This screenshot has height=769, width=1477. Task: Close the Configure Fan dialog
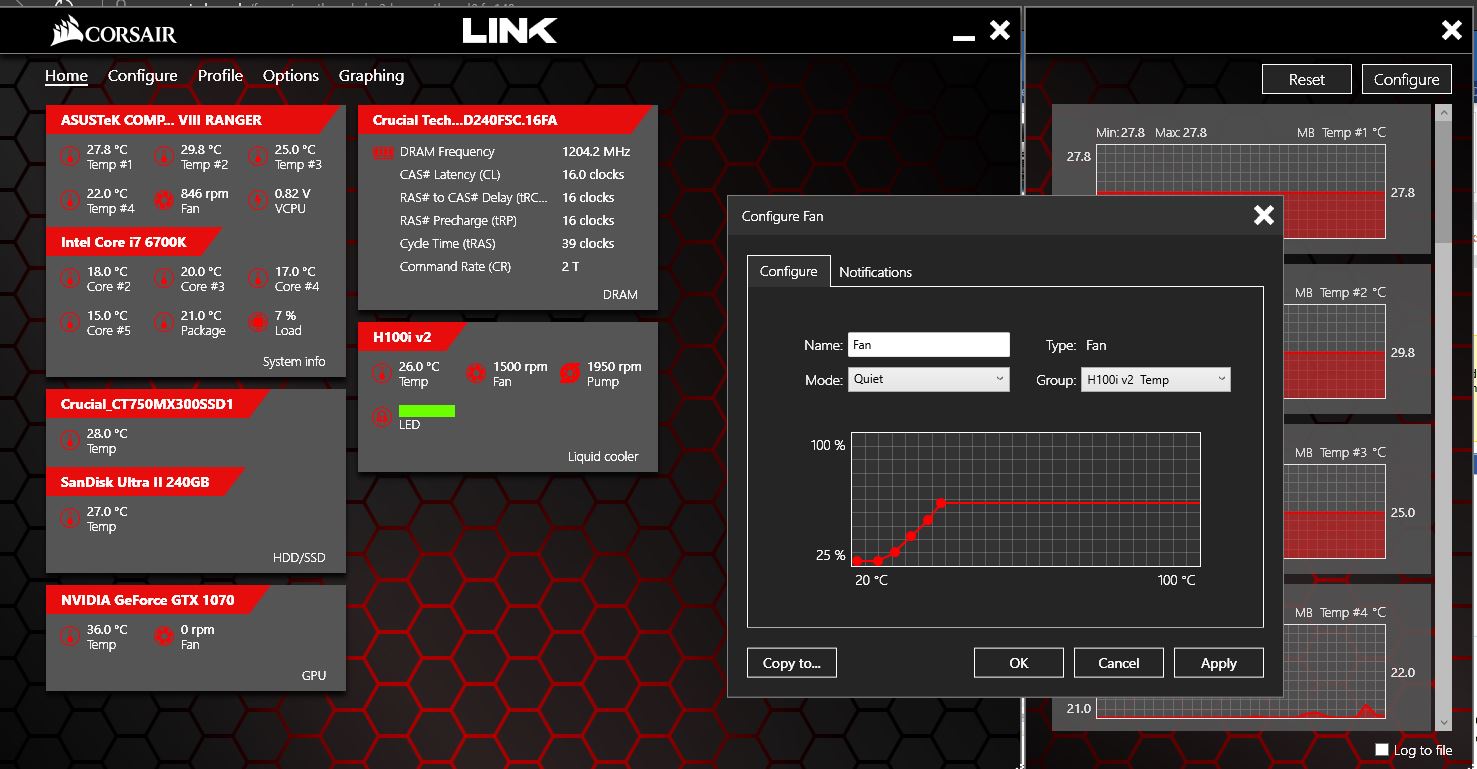1264,215
